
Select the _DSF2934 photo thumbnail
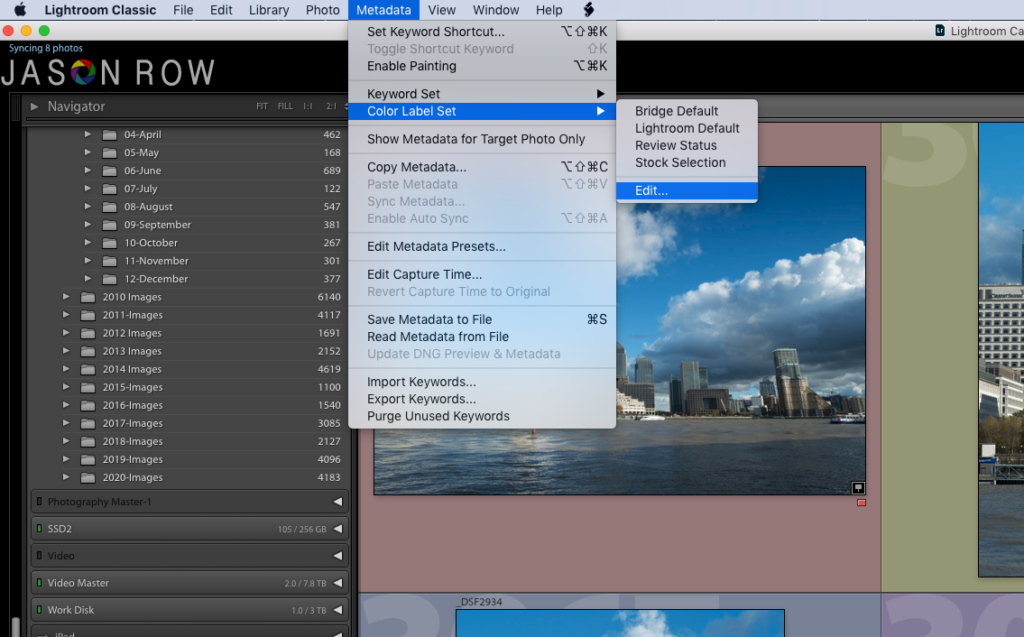pyautogui.click(x=620, y=623)
